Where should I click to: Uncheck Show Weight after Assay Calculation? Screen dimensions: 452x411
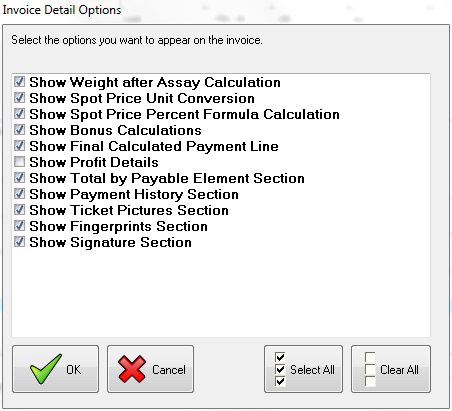coord(19,82)
